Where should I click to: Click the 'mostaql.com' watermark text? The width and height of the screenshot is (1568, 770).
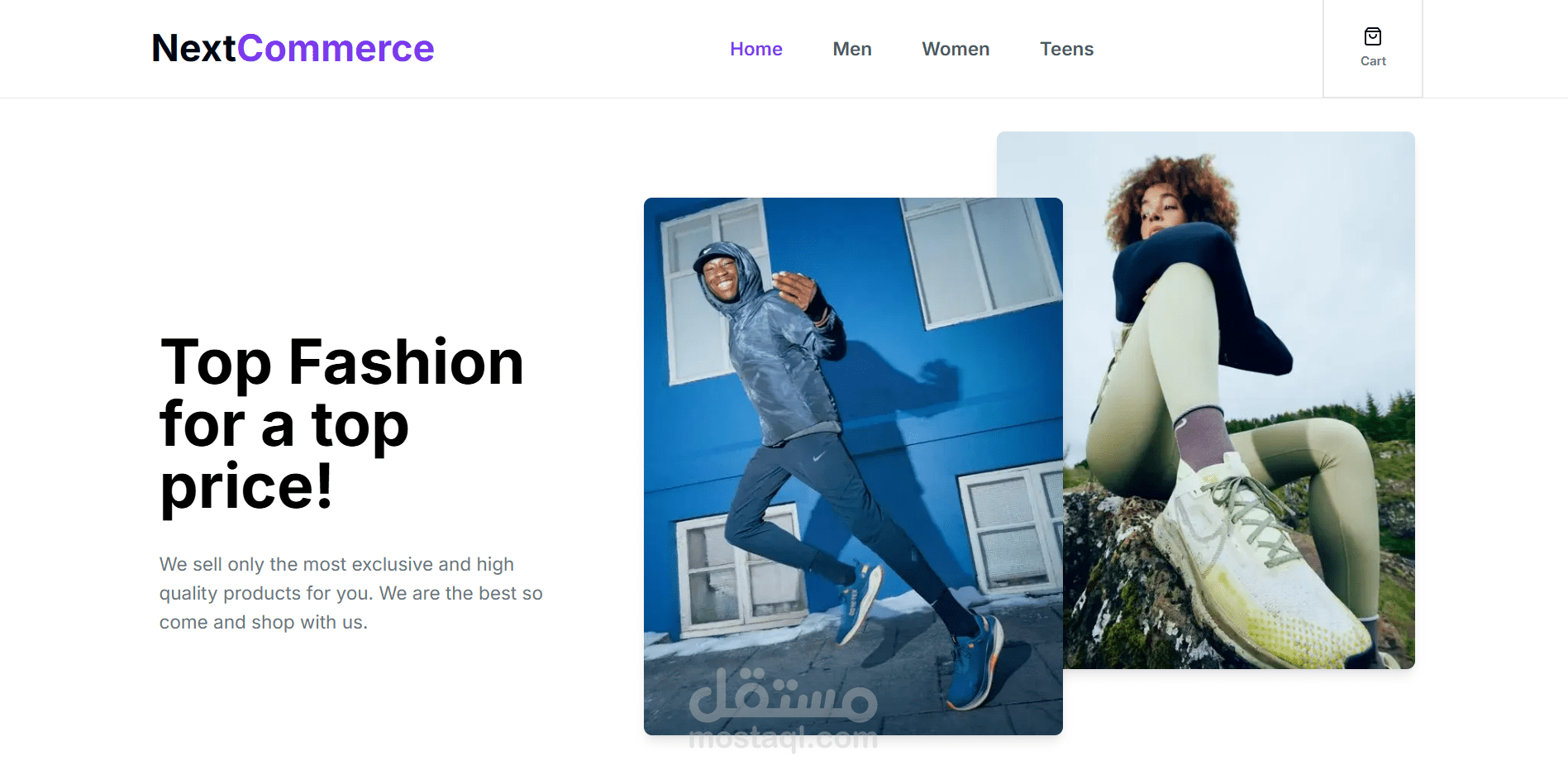pos(783,738)
